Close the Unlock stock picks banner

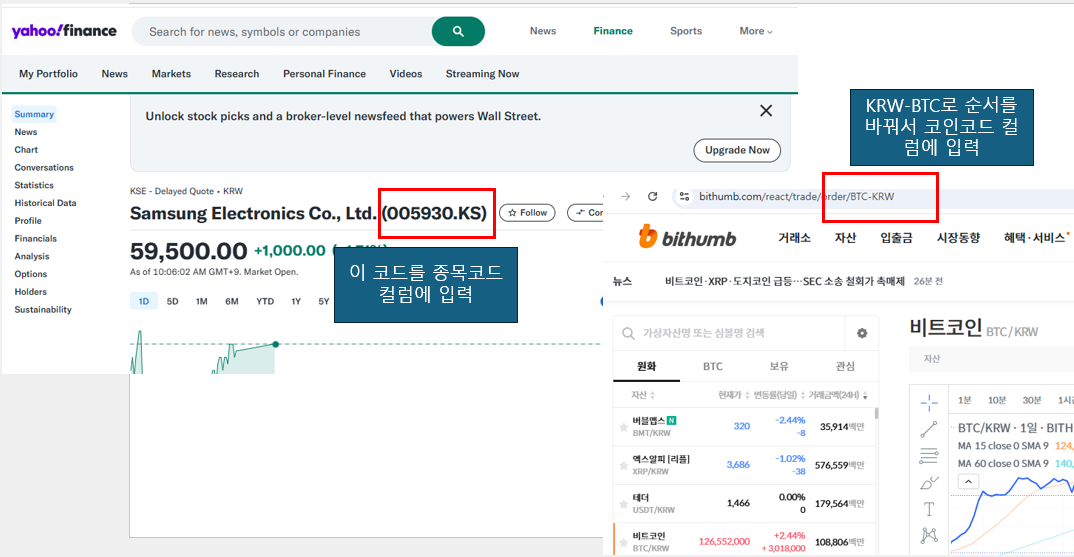[766, 111]
